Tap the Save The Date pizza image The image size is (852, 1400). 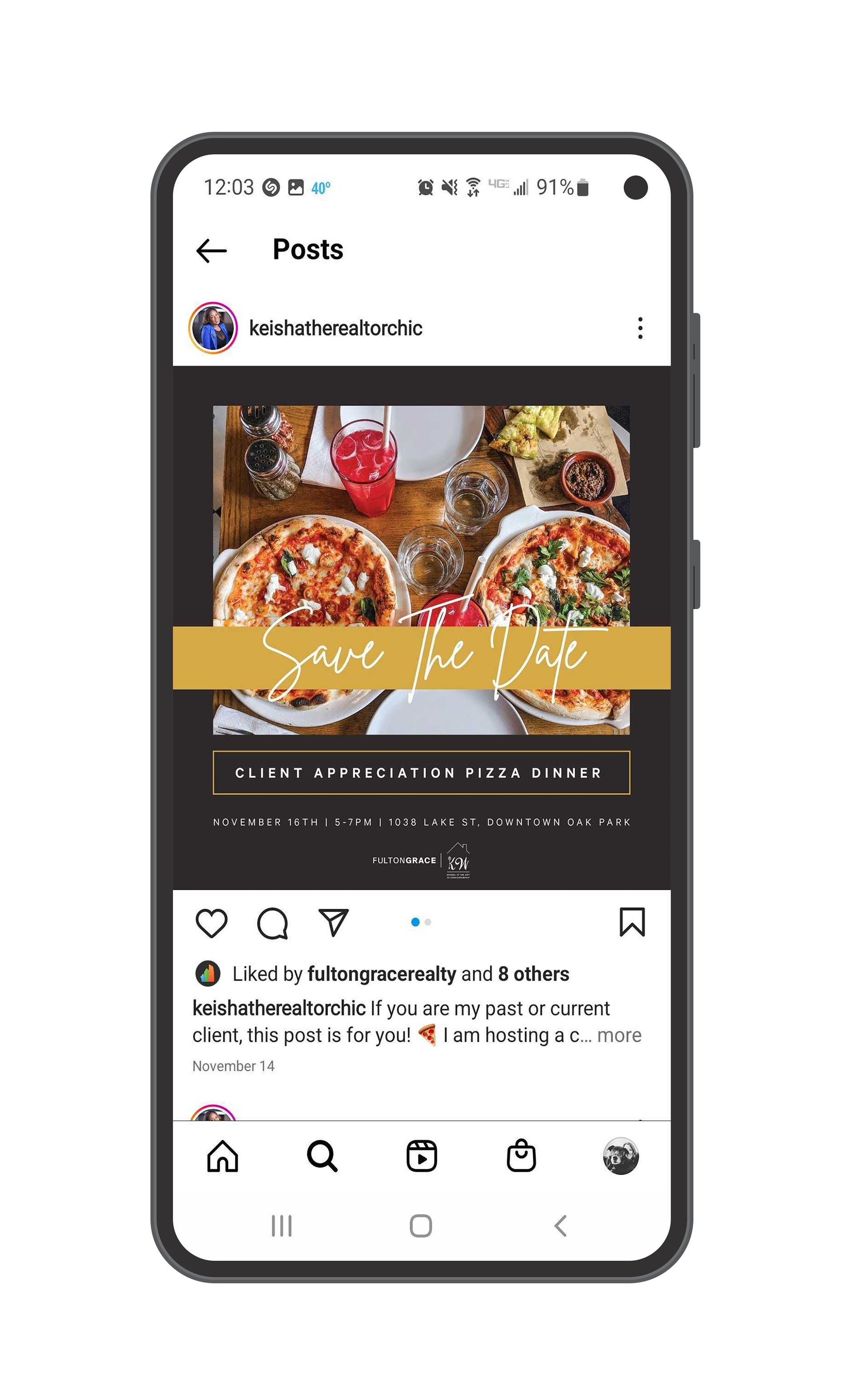click(x=422, y=627)
